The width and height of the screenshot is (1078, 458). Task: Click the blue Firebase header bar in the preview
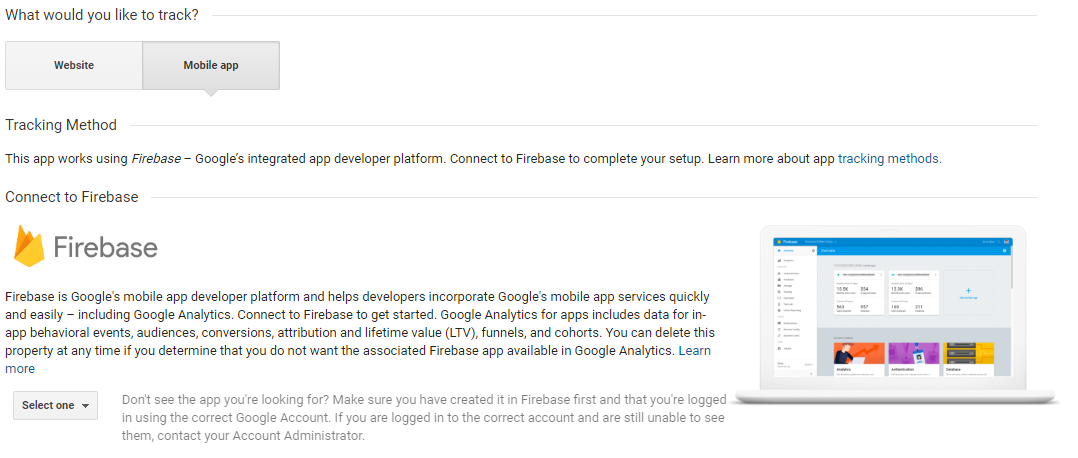click(893, 241)
